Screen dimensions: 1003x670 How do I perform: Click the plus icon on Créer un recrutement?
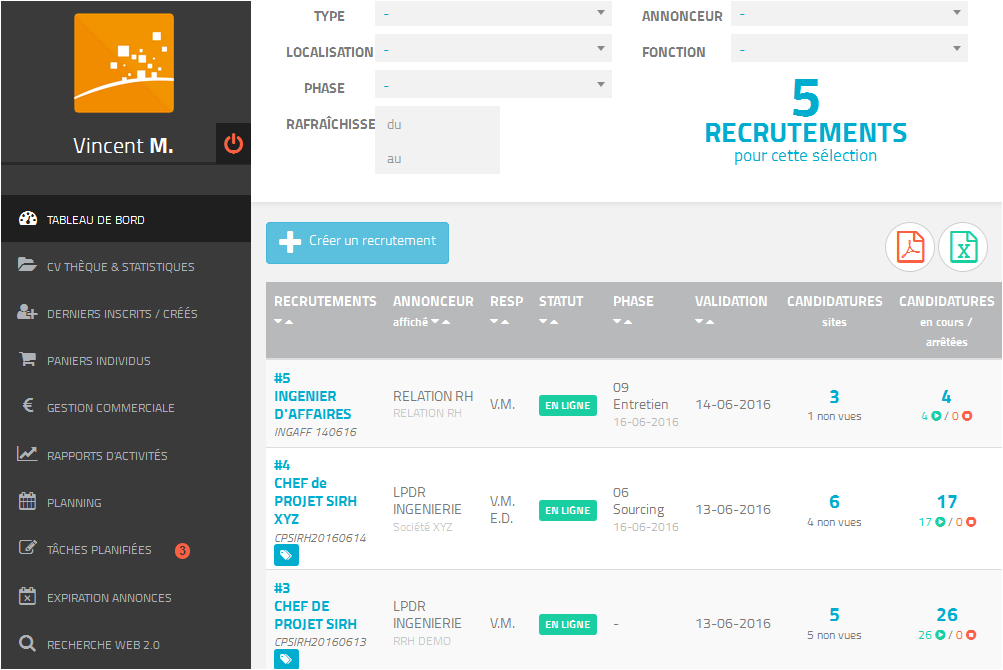290,242
